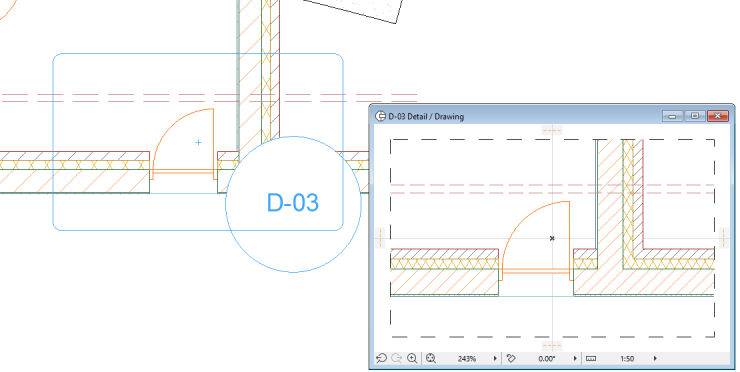
Task: Click the Increase Zoom magnifier icon
Action: click(412, 358)
